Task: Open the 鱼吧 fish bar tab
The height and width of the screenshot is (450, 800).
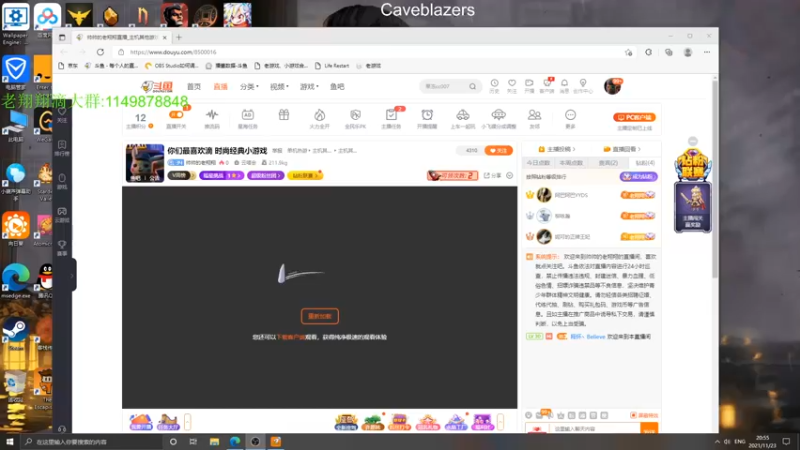Action: pos(337,87)
